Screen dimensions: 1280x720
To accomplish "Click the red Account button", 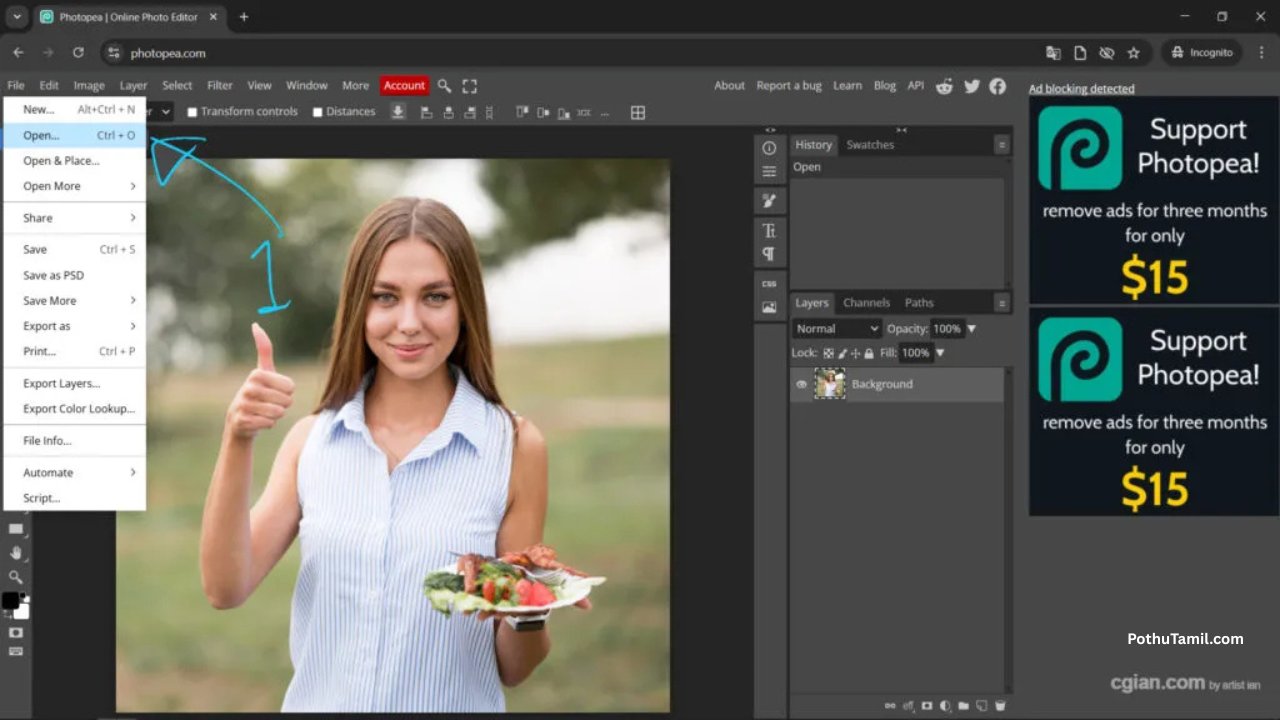I will [404, 86].
